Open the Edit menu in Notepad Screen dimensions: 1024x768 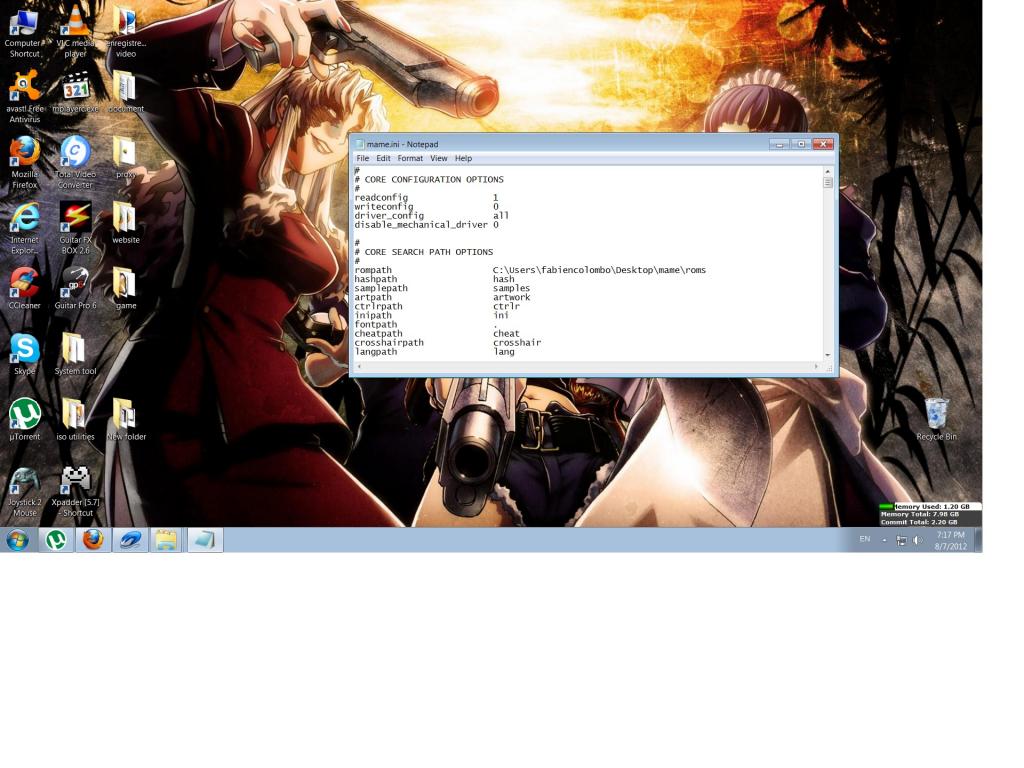click(x=383, y=158)
